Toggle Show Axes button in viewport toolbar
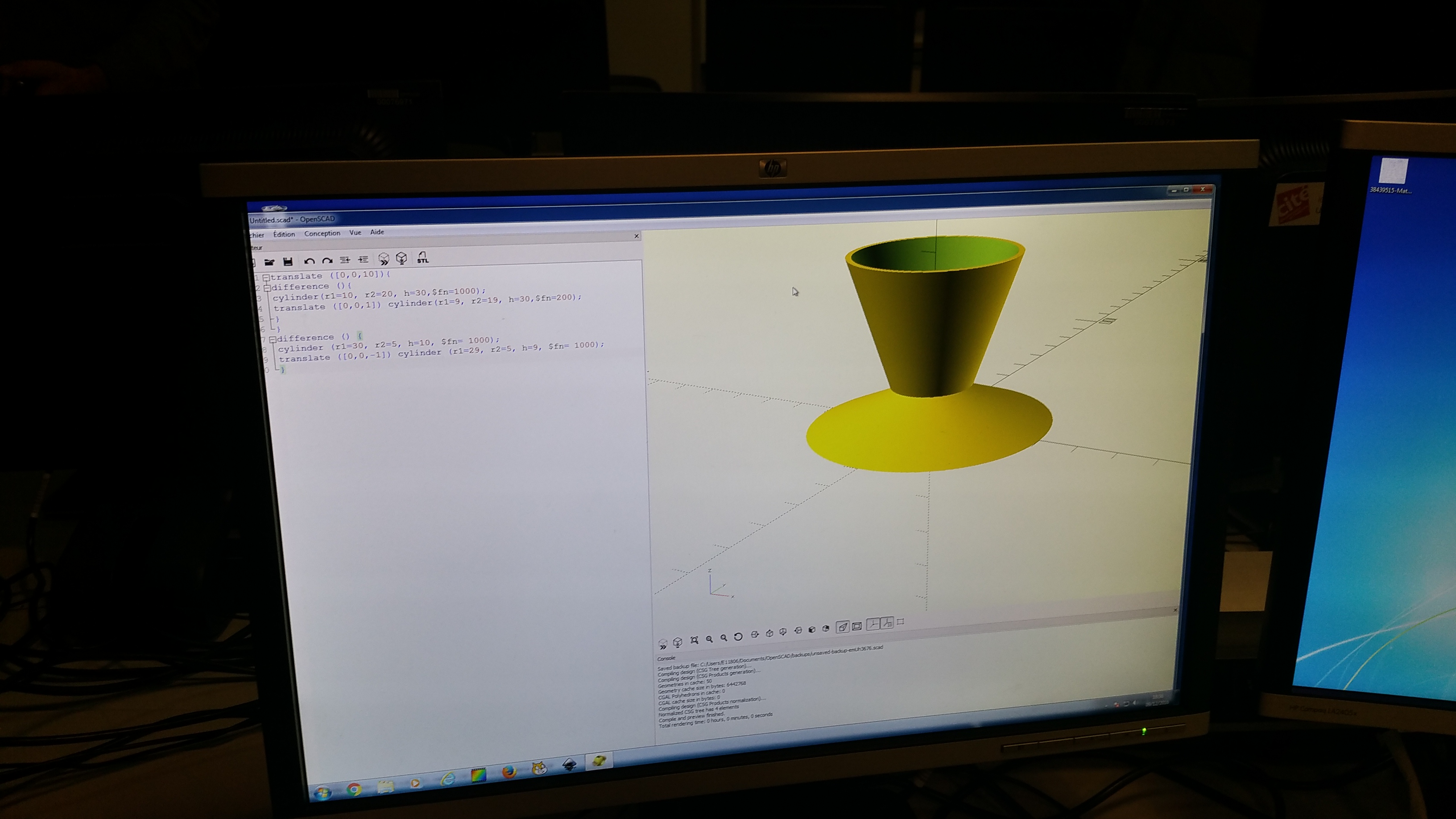The height and width of the screenshot is (819, 1456). point(873,624)
